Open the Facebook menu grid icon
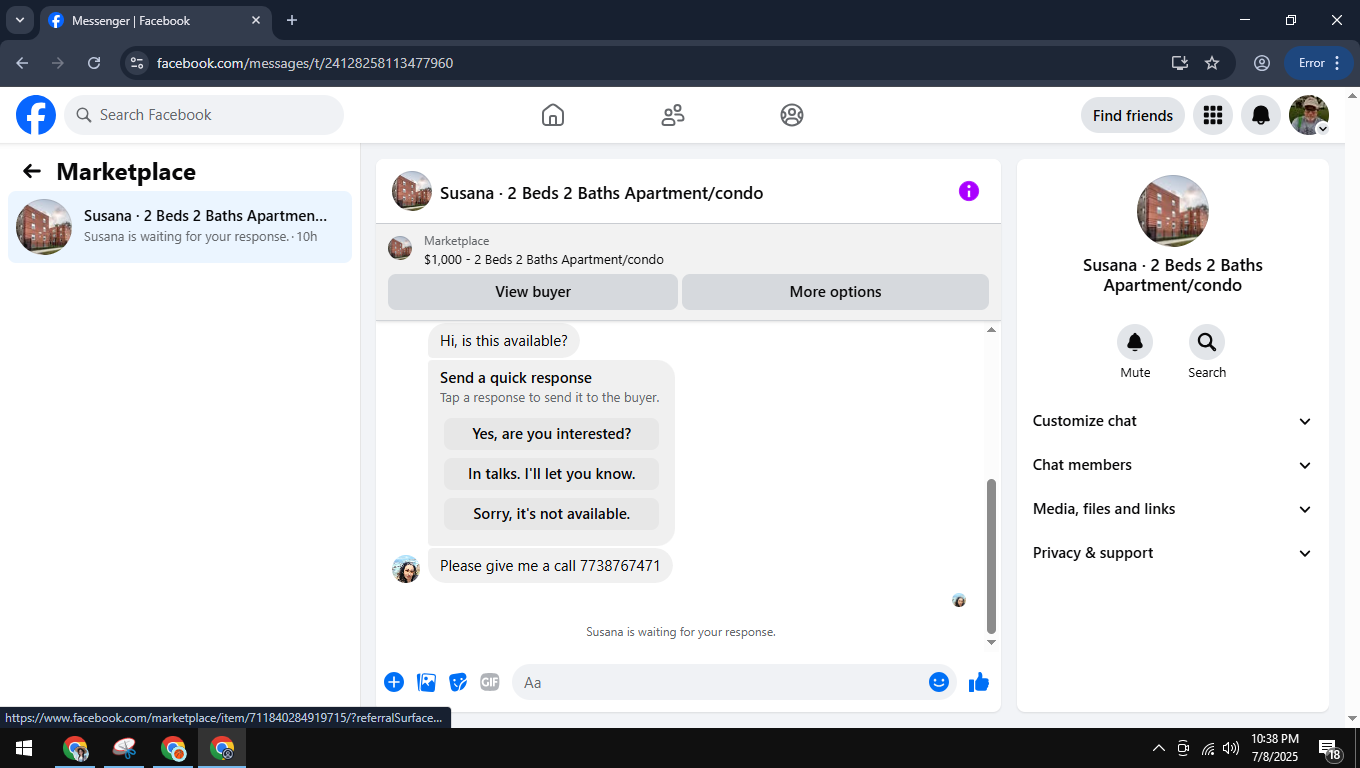 (x=1213, y=115)
